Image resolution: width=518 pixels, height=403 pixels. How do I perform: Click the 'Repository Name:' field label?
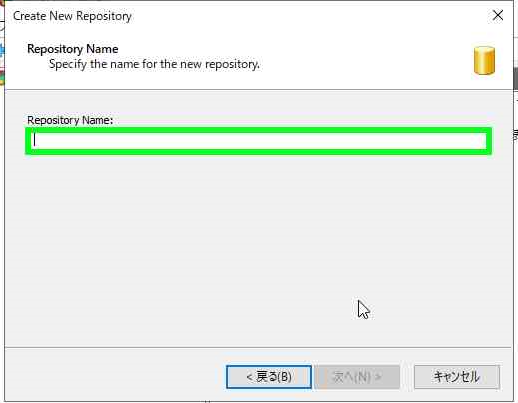click(x=70, y=120)
